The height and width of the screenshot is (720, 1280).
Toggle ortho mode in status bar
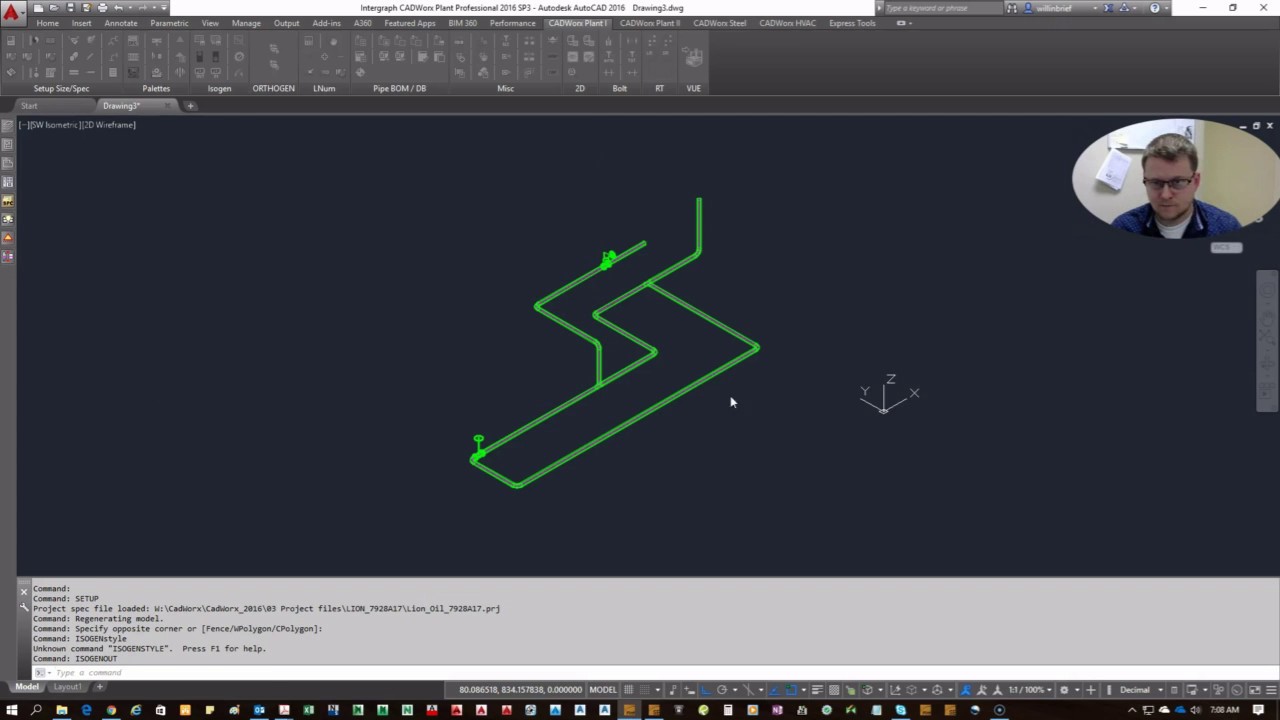[705, 690]
